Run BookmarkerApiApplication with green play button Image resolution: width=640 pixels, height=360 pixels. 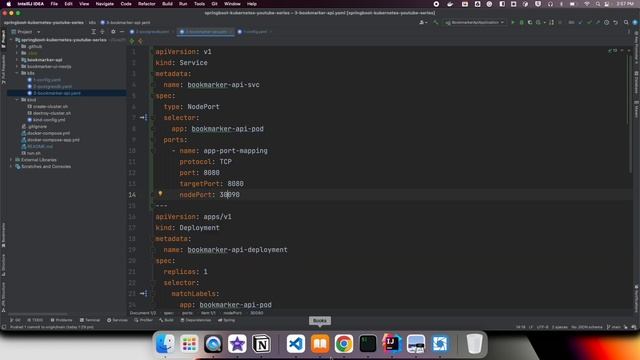pyautogui.click(x=513, y=22)
